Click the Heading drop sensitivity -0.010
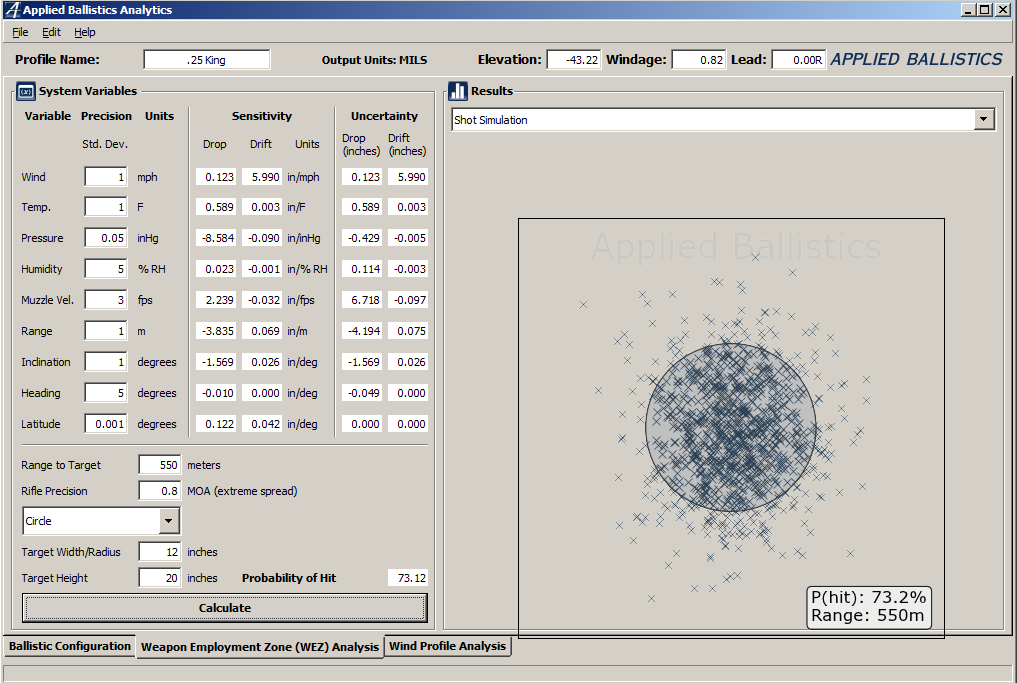 (x=216, y=393)
